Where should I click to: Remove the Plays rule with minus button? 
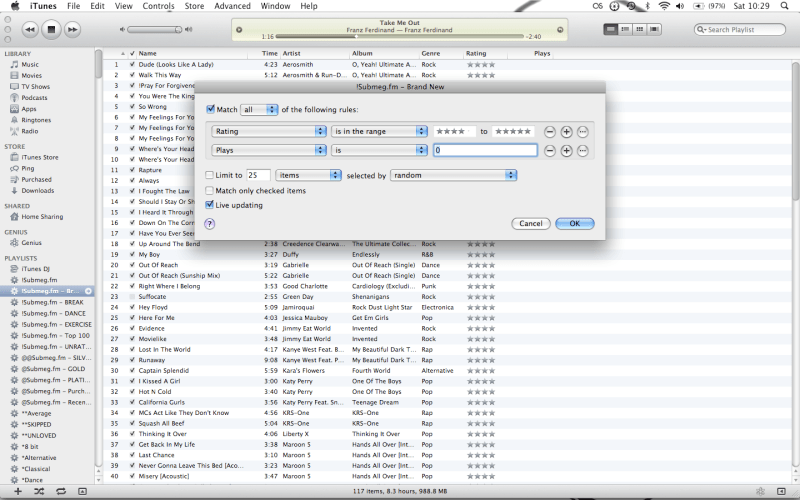(550, 151)
